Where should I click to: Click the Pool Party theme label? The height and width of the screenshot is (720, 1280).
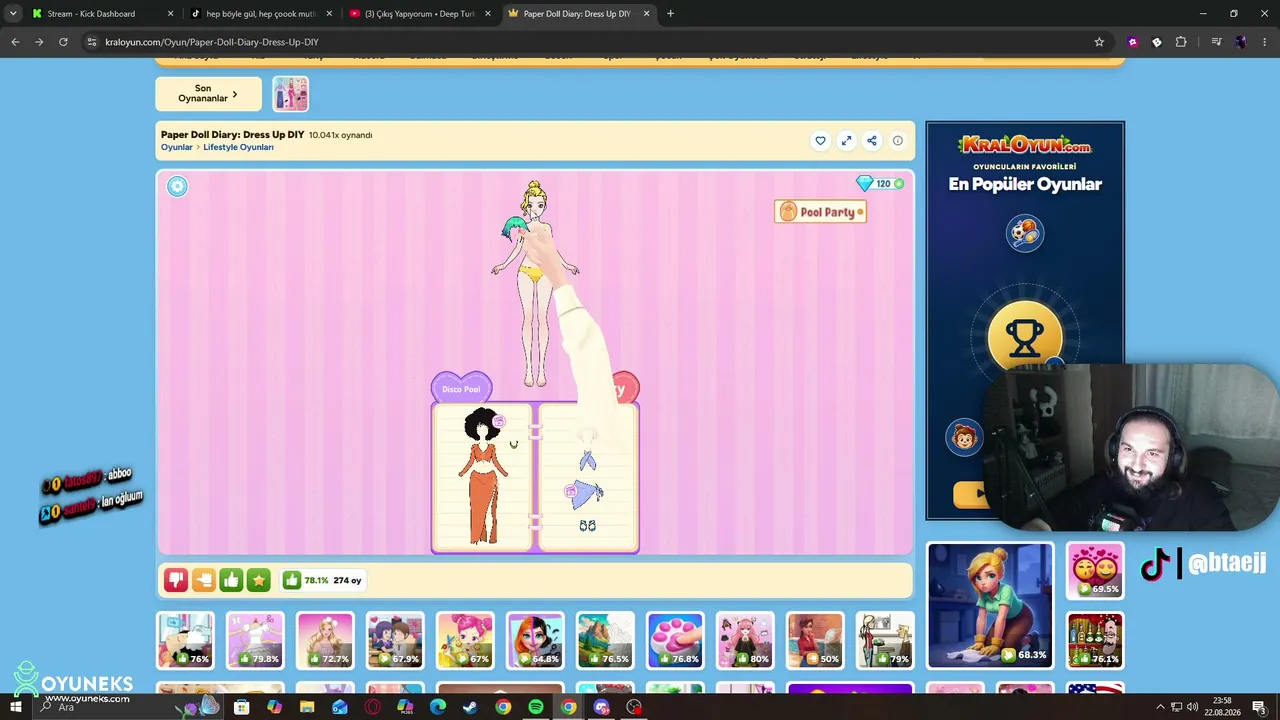[x=820, y=212]
